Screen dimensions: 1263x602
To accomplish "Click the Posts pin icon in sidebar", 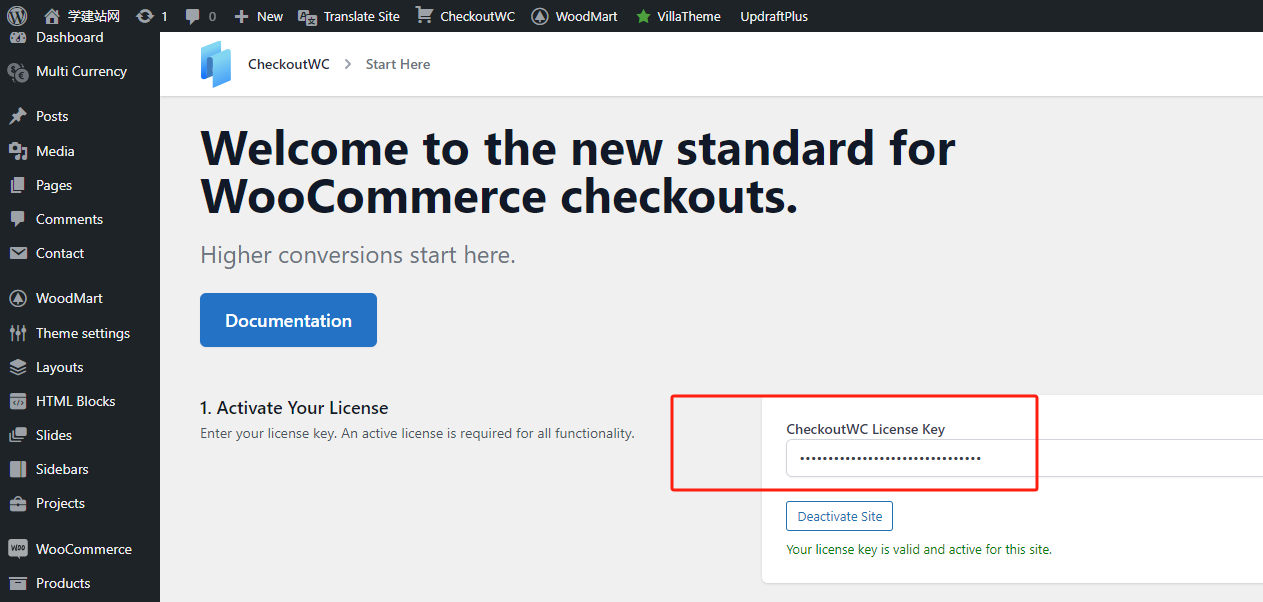I will coord(18,117).
